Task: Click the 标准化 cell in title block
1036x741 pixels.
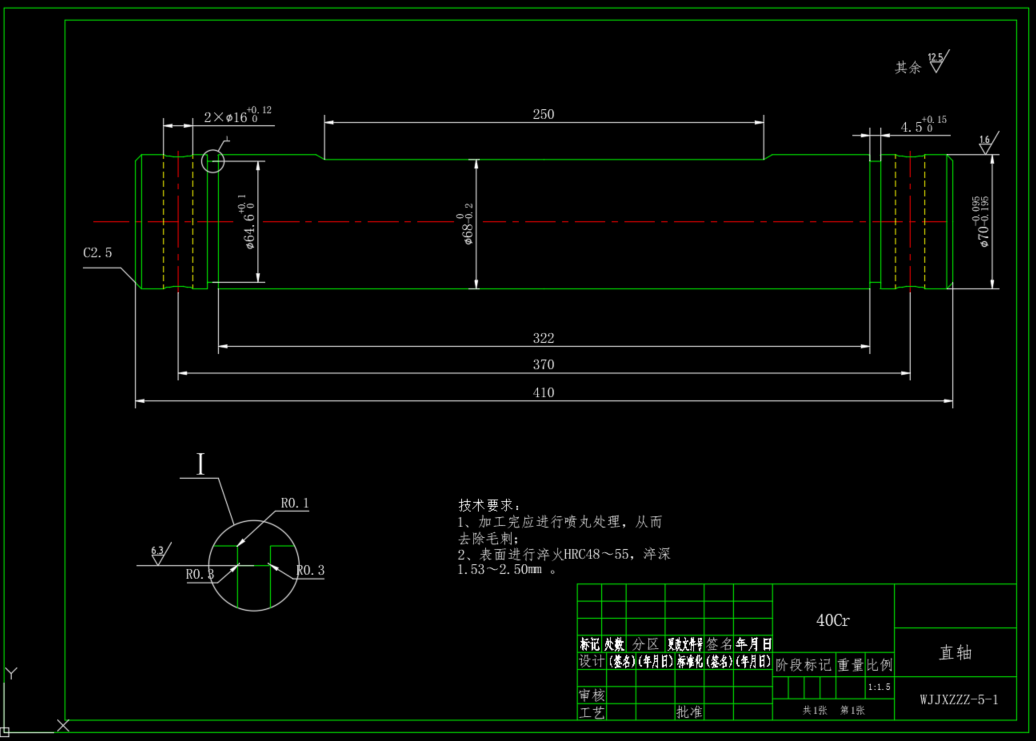Action: [689, 661]
